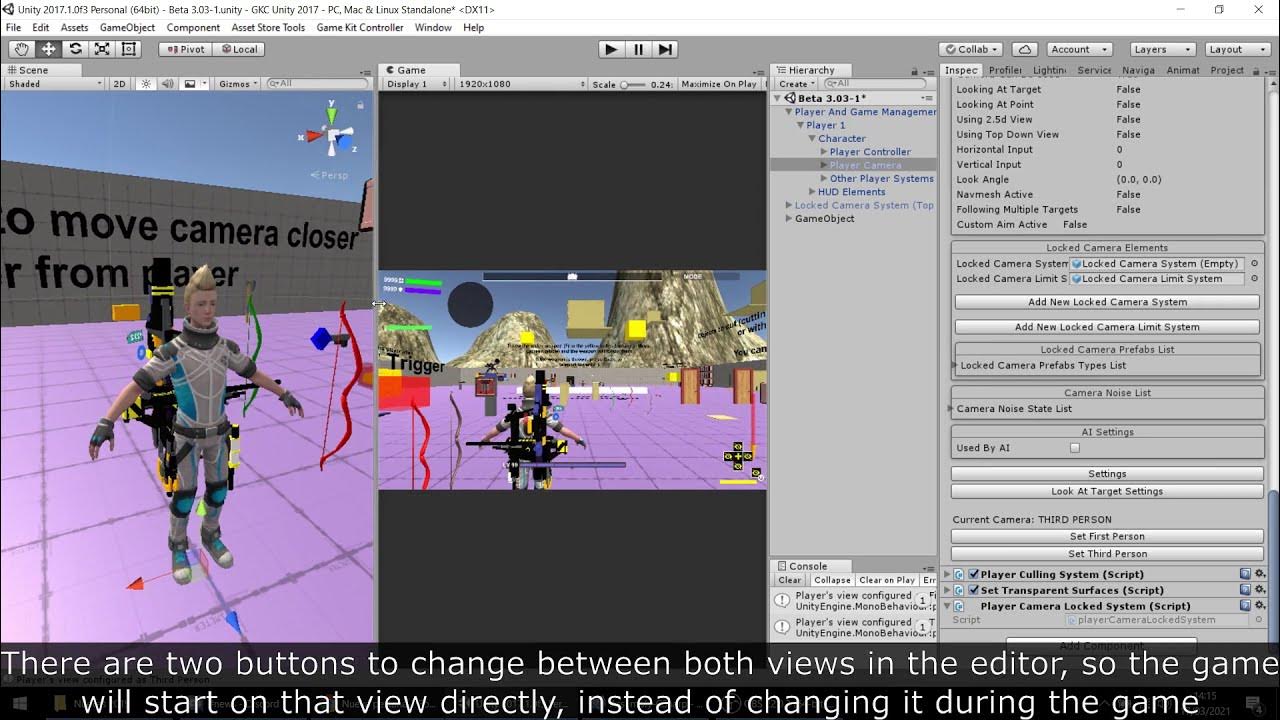The width and height of the screenshot is (1280, 720).
Task: Select the Move tool
Action: pyautogui.click(x=48, y=49)
